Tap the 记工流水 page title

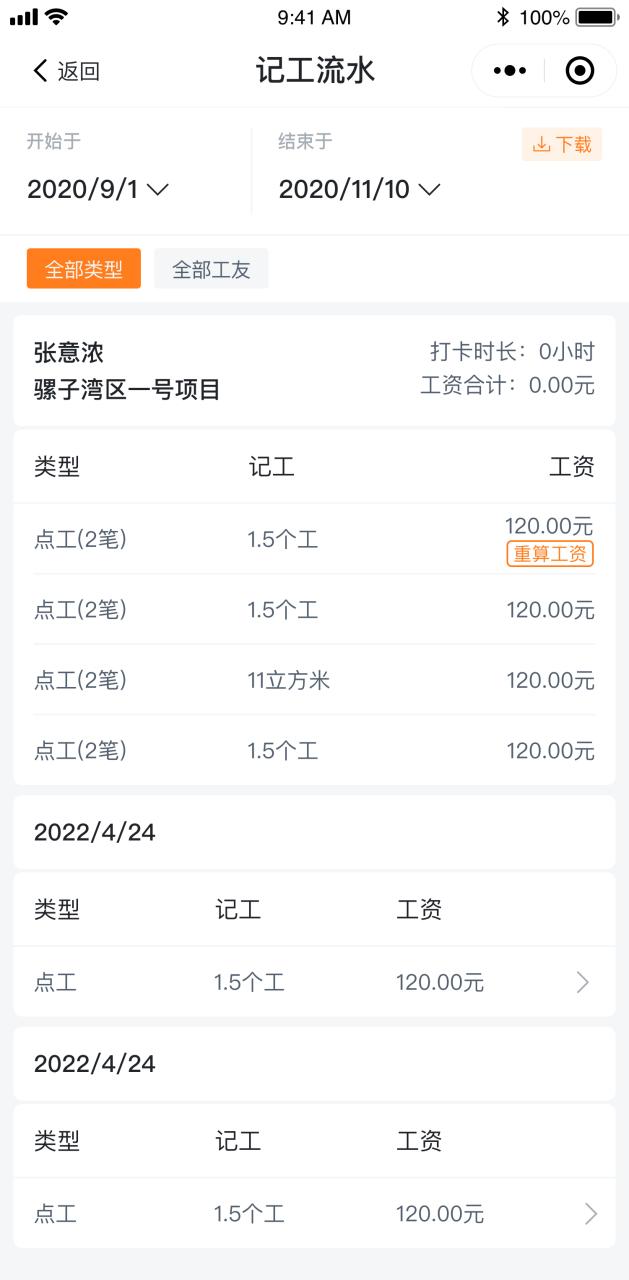coord(315,71)
